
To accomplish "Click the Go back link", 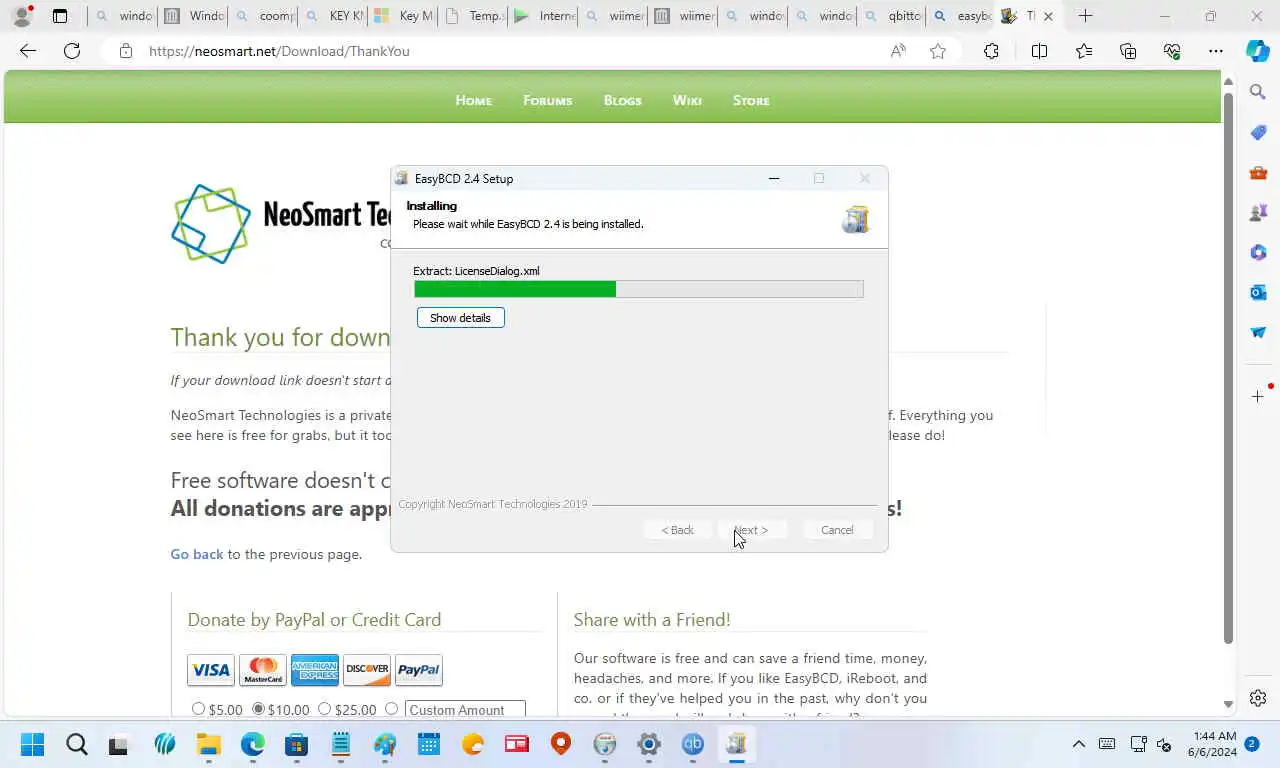I will click(197, 554).
